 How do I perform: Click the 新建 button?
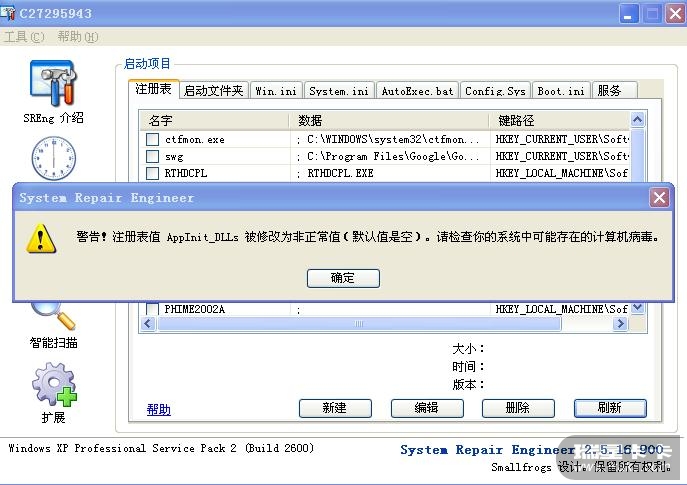(x=335, y=408)
